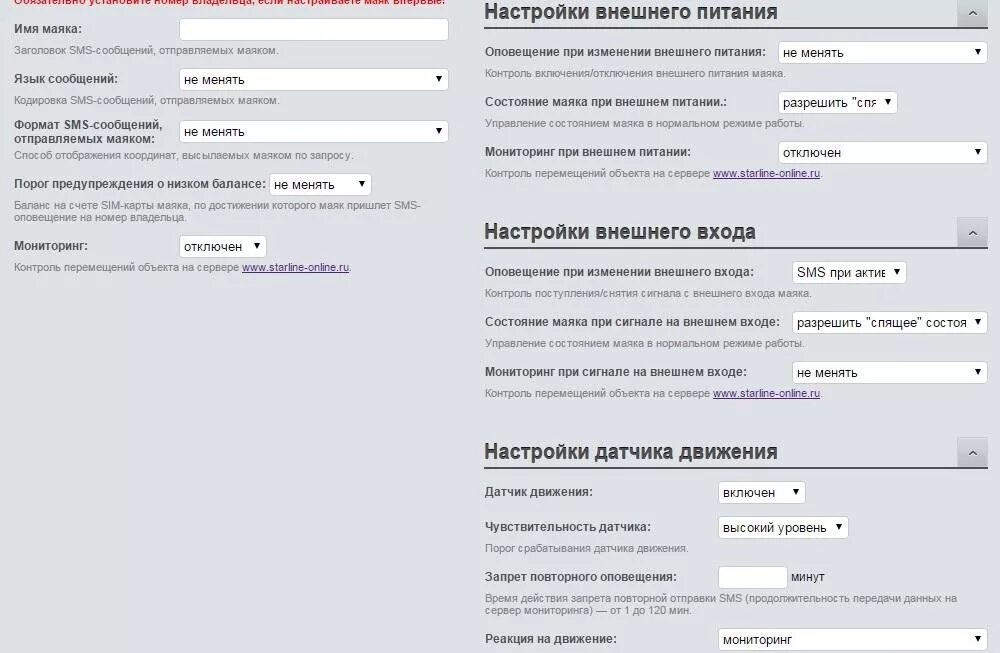Open the Порог предупреждения о низком балансе dropdown
Screen dimensions: 1000x653
320,184
